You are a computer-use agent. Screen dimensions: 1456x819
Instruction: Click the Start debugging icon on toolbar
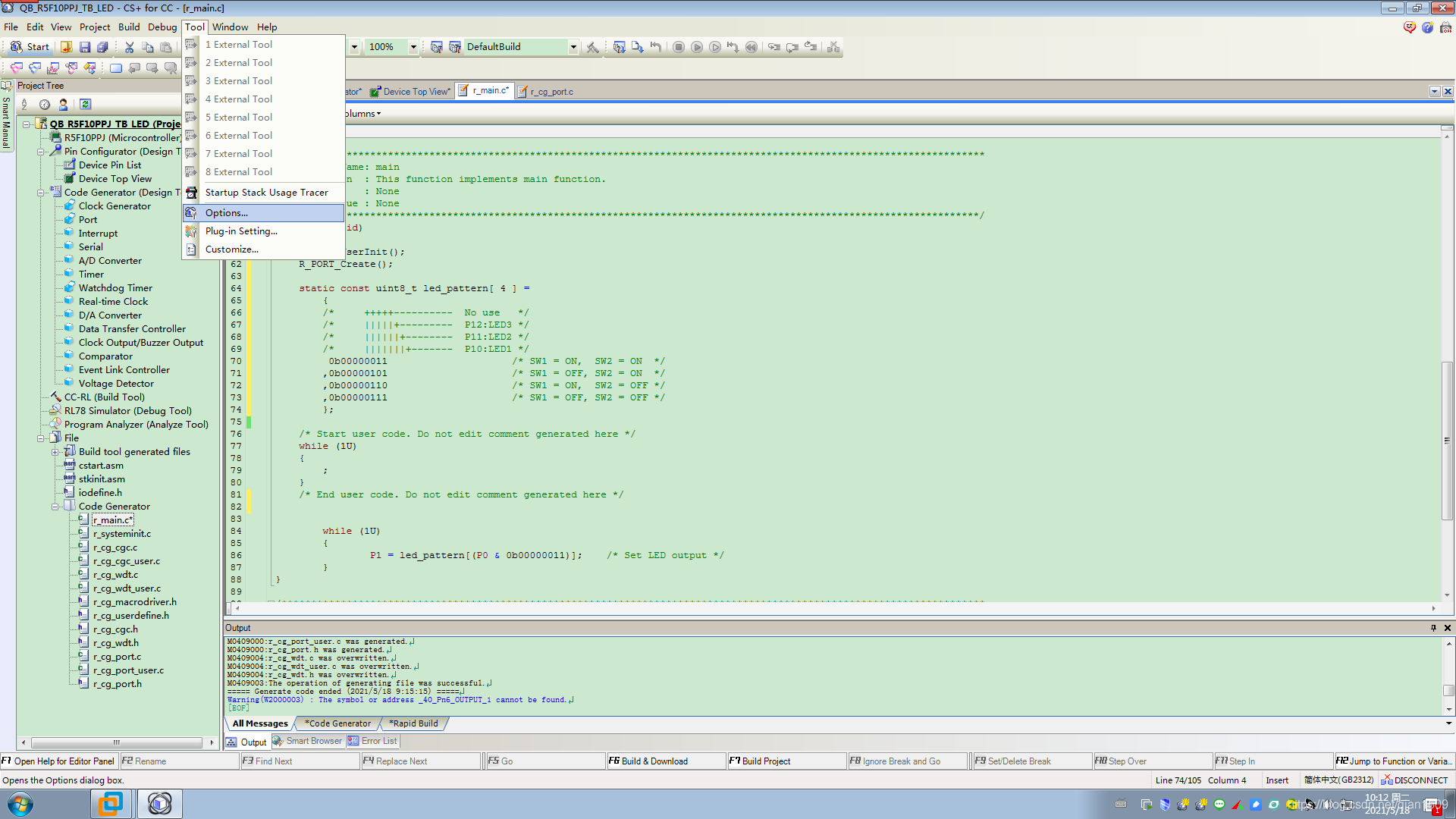[697, 47]
